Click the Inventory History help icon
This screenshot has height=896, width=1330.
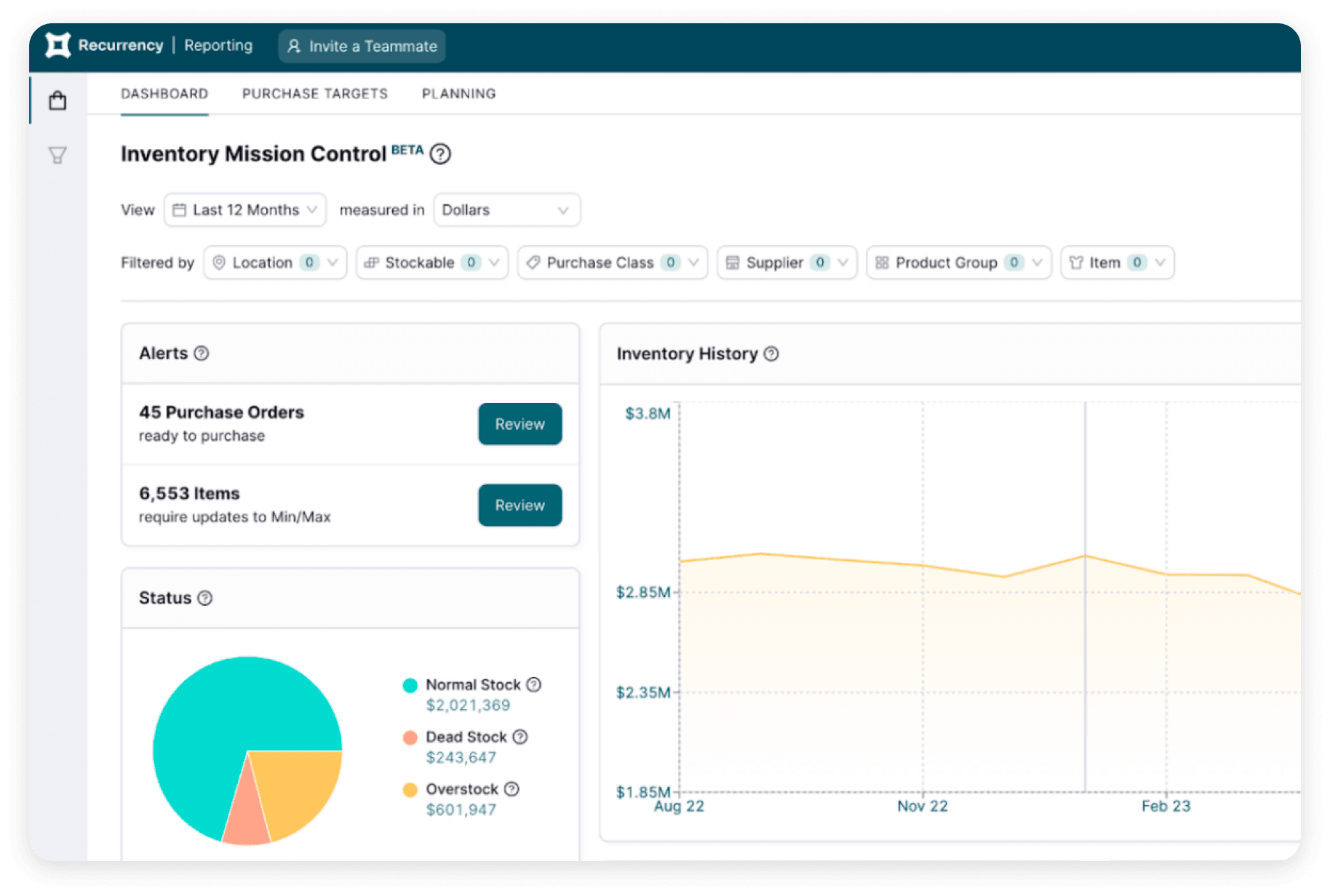tap(771, 354)
